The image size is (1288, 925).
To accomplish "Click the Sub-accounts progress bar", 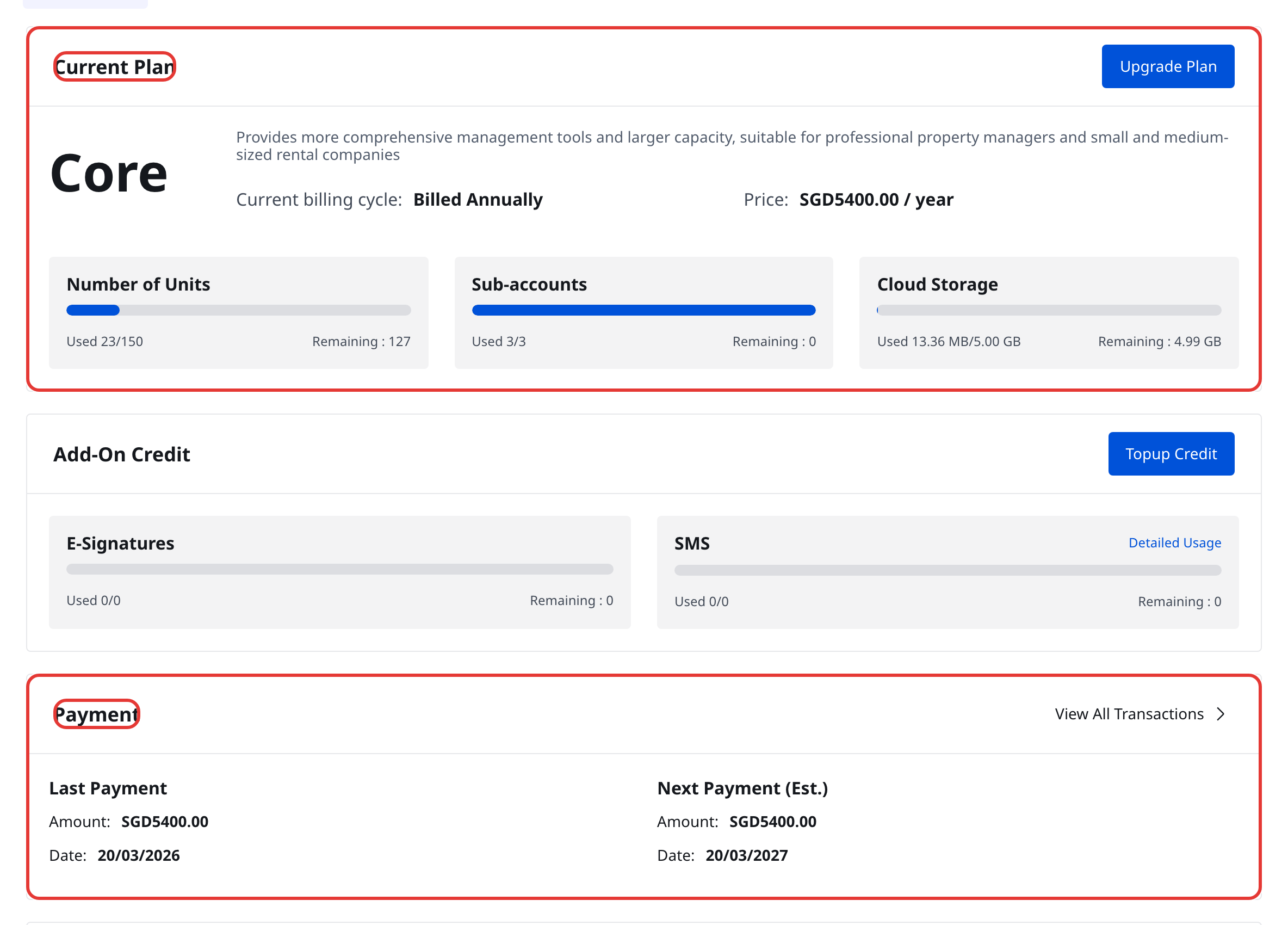I will pos(643,310).
